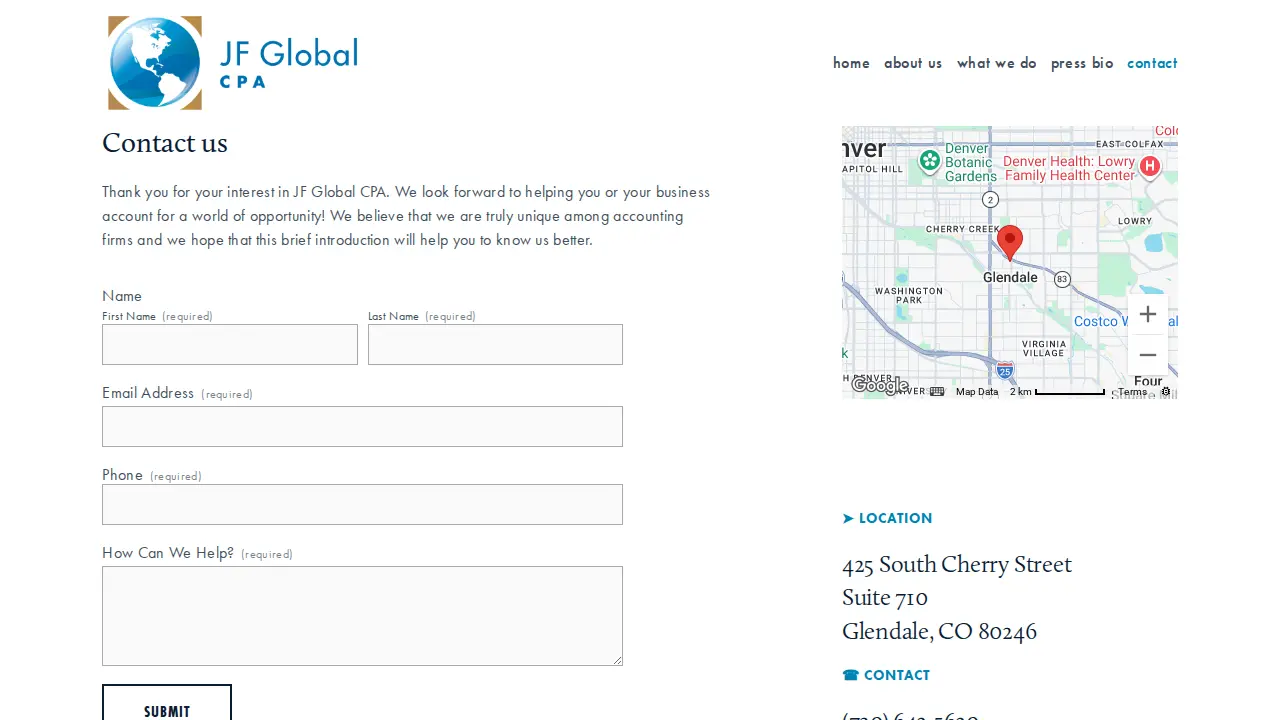Click the JF Global CPA globe logo

pos(155,63)
